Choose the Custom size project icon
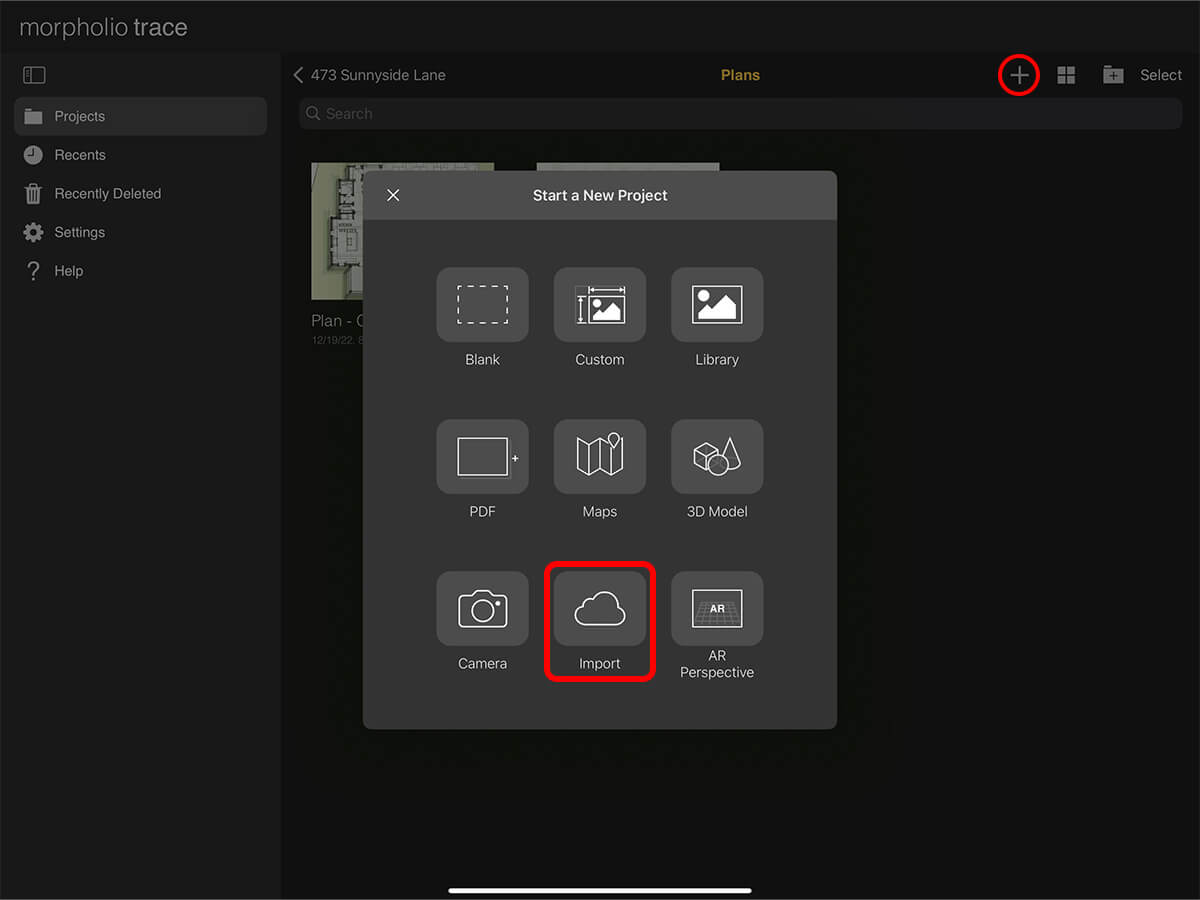Screen dimensions: 1200x900 [x=600, y=305]
